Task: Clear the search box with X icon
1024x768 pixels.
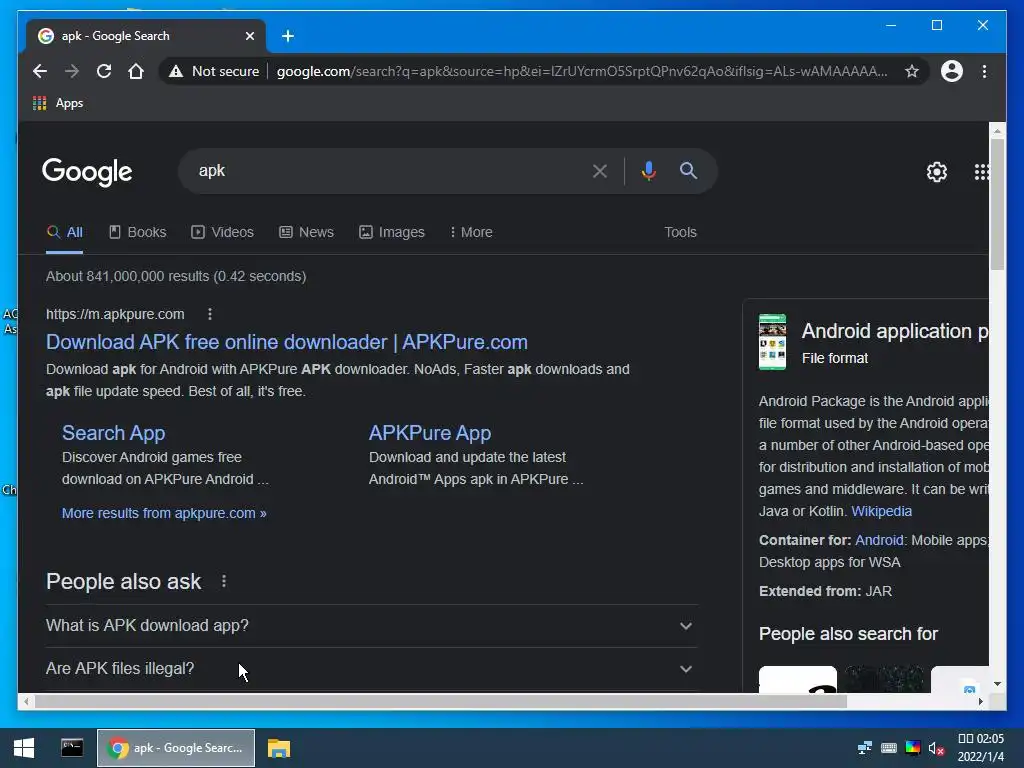Action: (x=600, y=171)
